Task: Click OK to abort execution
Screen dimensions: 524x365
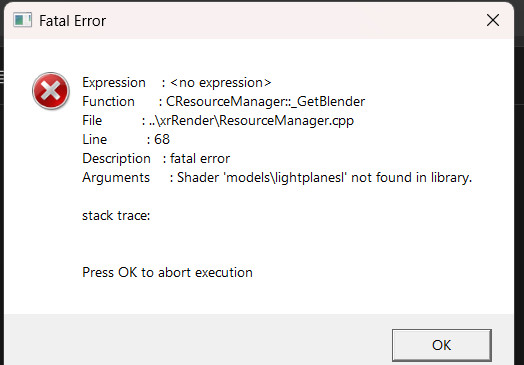Action: point(441,345)
